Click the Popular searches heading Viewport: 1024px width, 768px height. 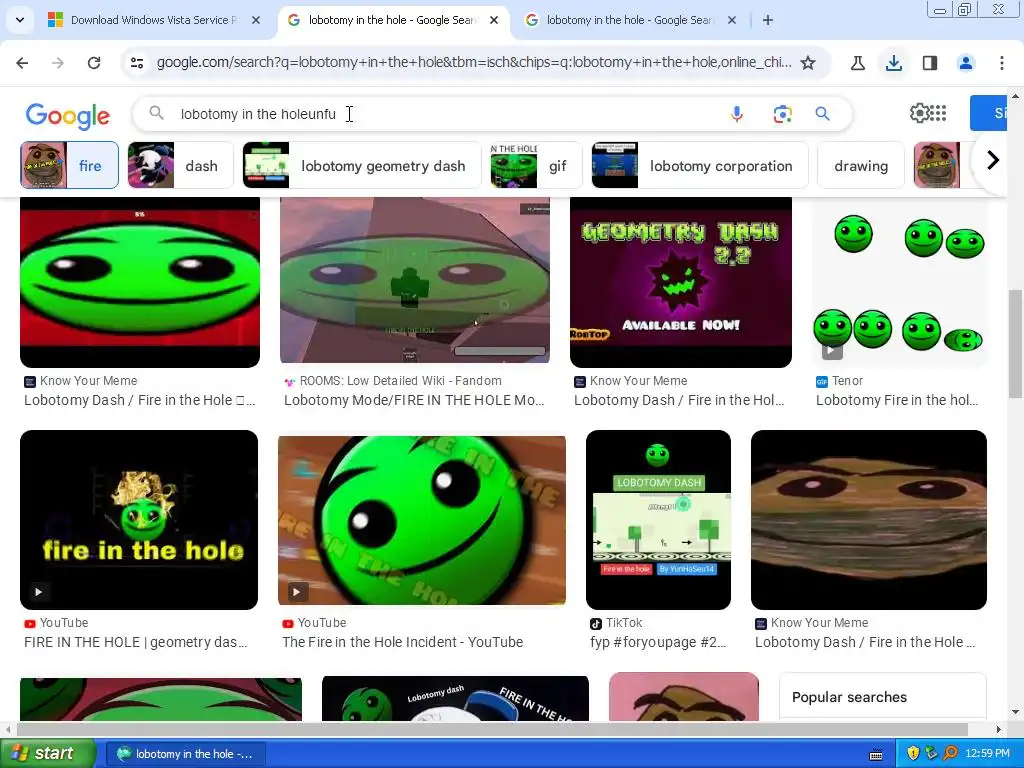tap(849, 697)
